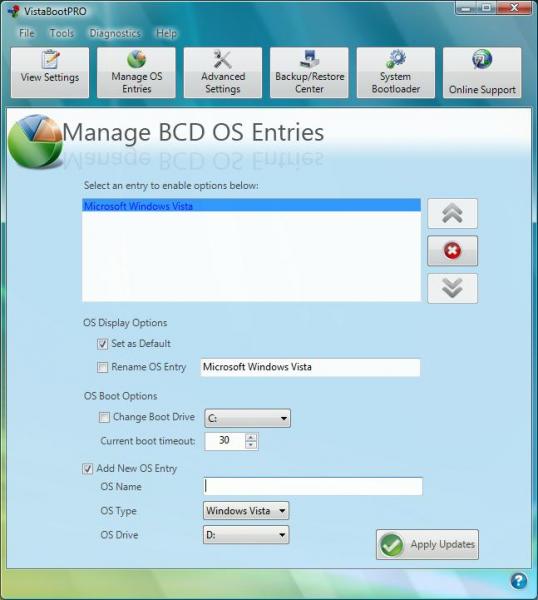Uncheck the Set as Default checkbox

[x=103, y=344]
